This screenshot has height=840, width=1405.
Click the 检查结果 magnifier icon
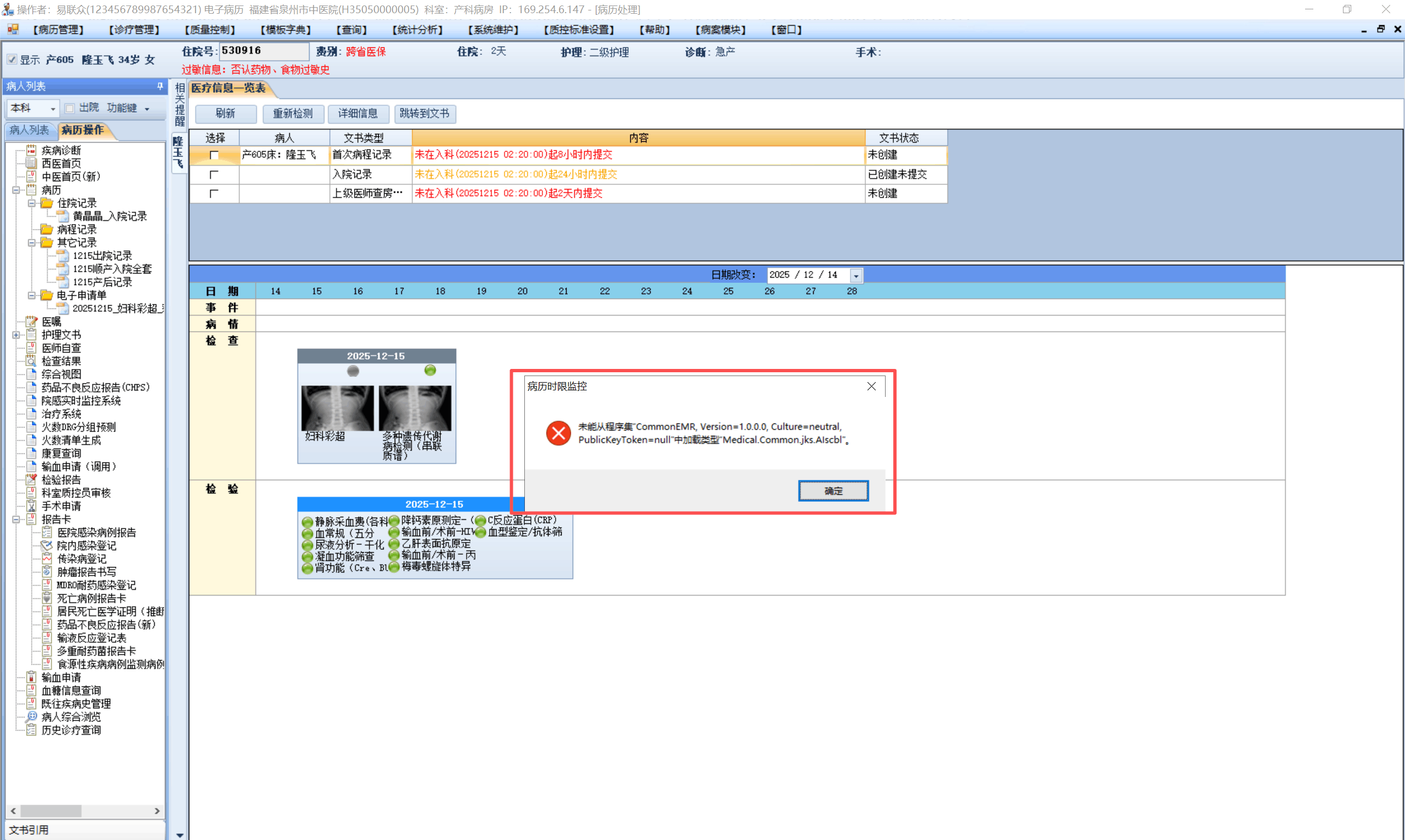pyautogui.click(x=32, y=361)
